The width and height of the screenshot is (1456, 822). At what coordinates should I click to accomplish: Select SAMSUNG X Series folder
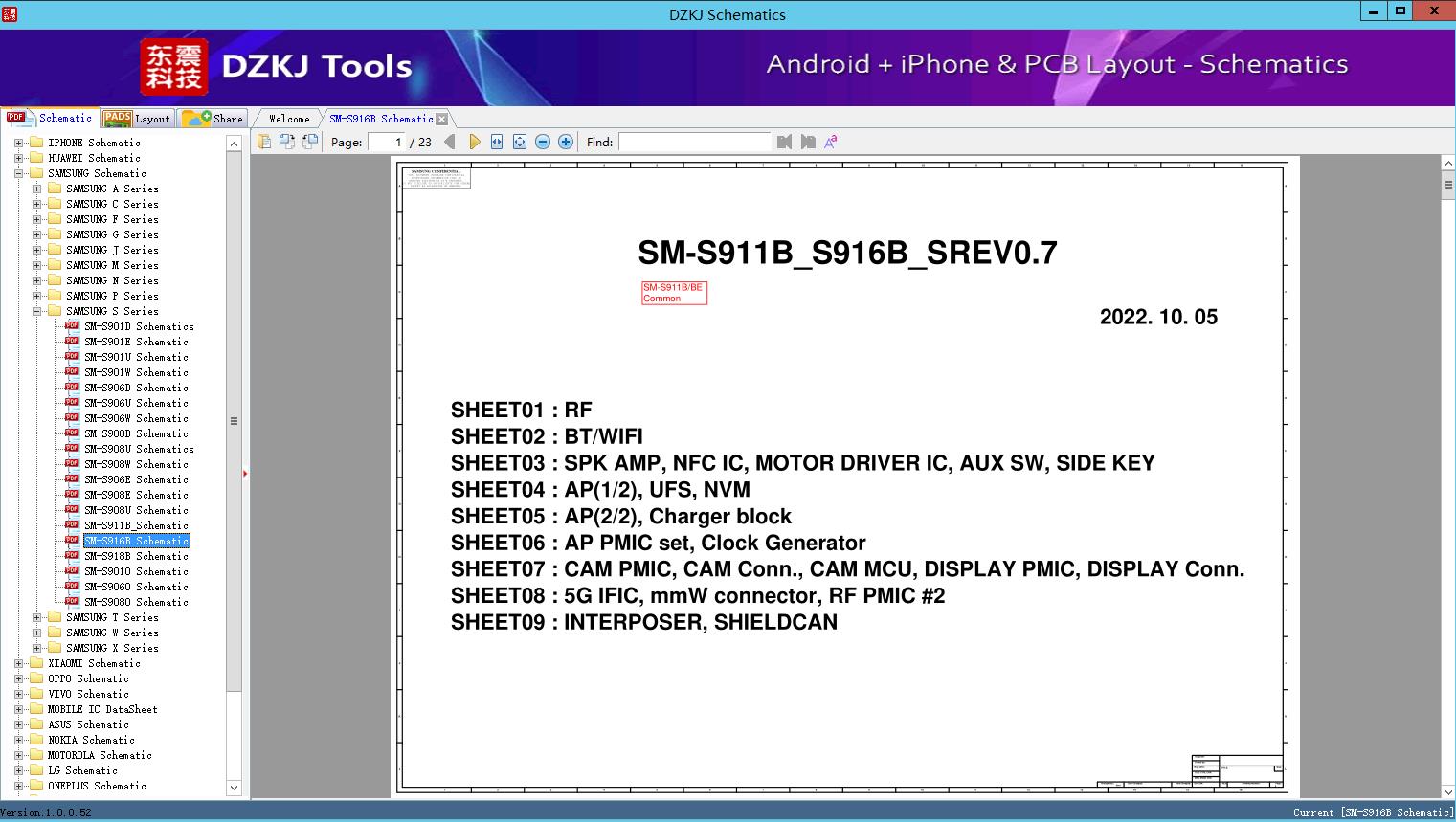pyautogui.click(x=112, y=648)
